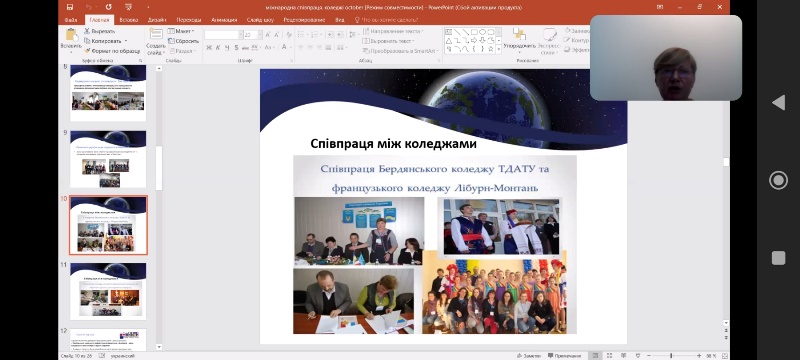
Task: Switch to the Слайд-шоу tab
Action: tap(260, 20)
